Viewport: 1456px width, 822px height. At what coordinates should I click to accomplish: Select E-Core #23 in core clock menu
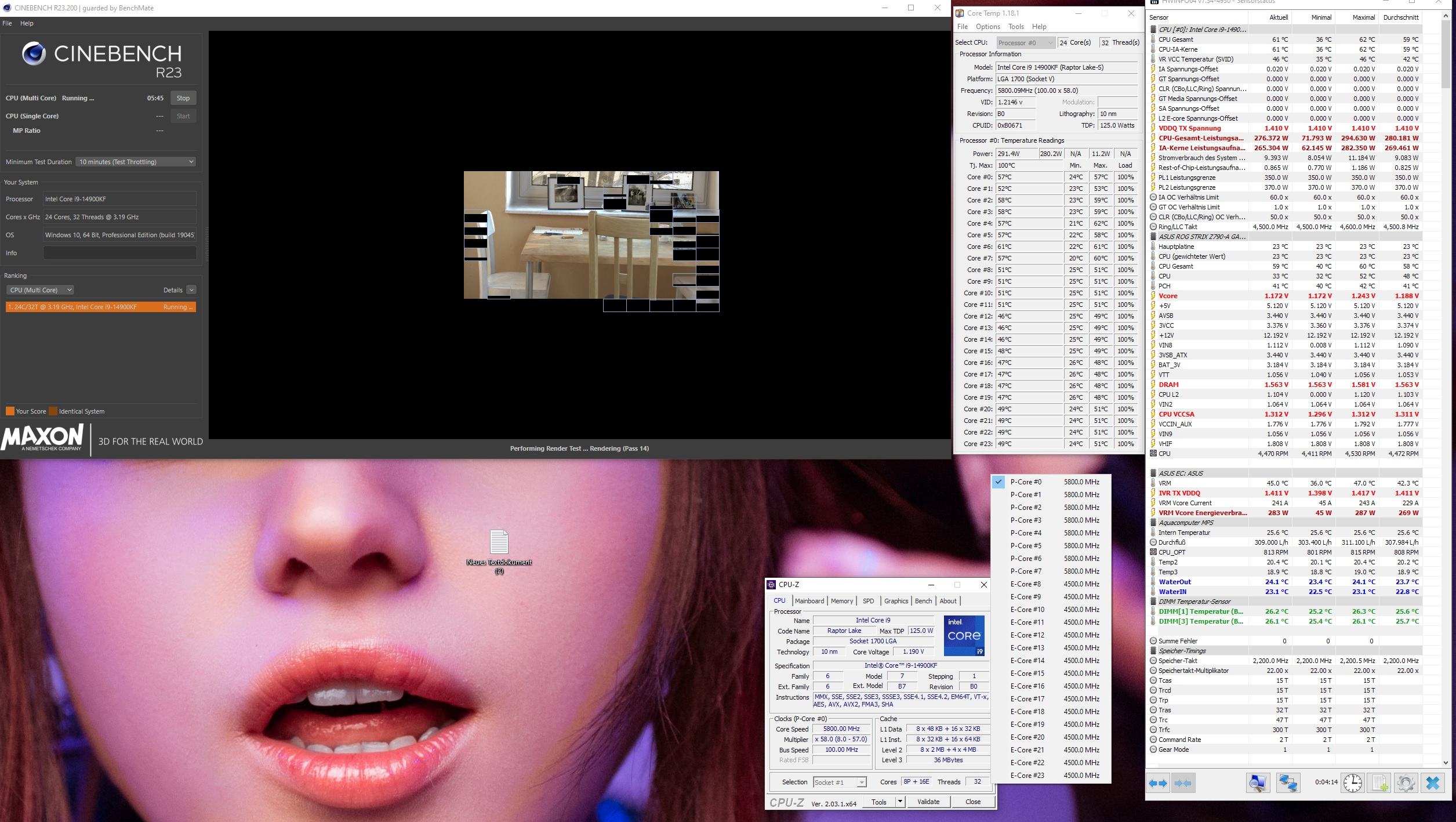coord(1050,776)
